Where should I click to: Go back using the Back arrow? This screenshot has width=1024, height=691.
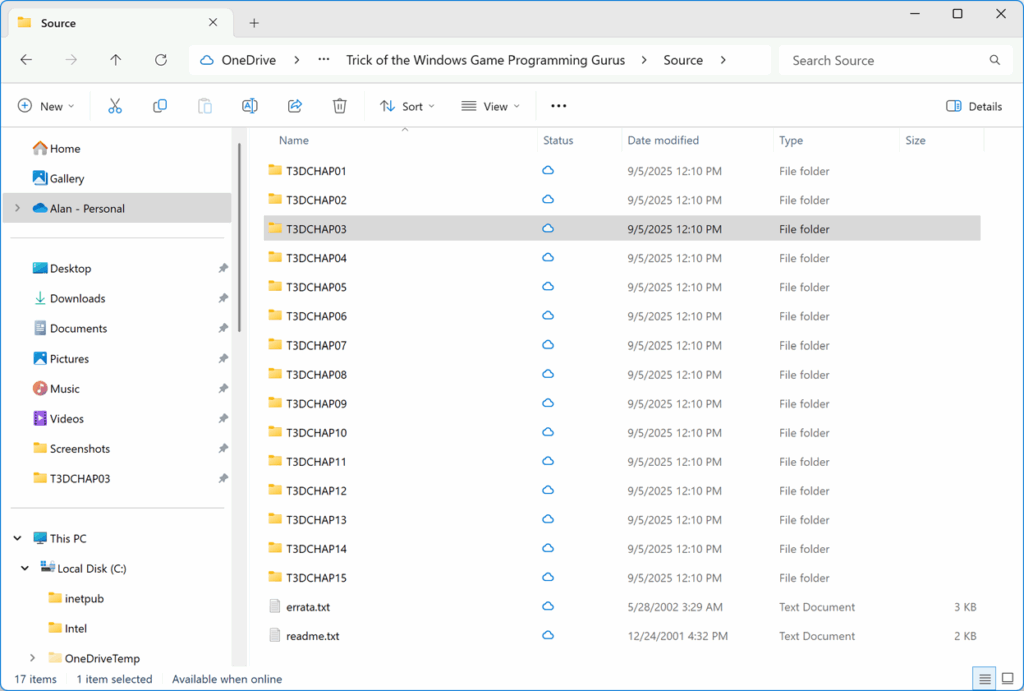[27, 60]
